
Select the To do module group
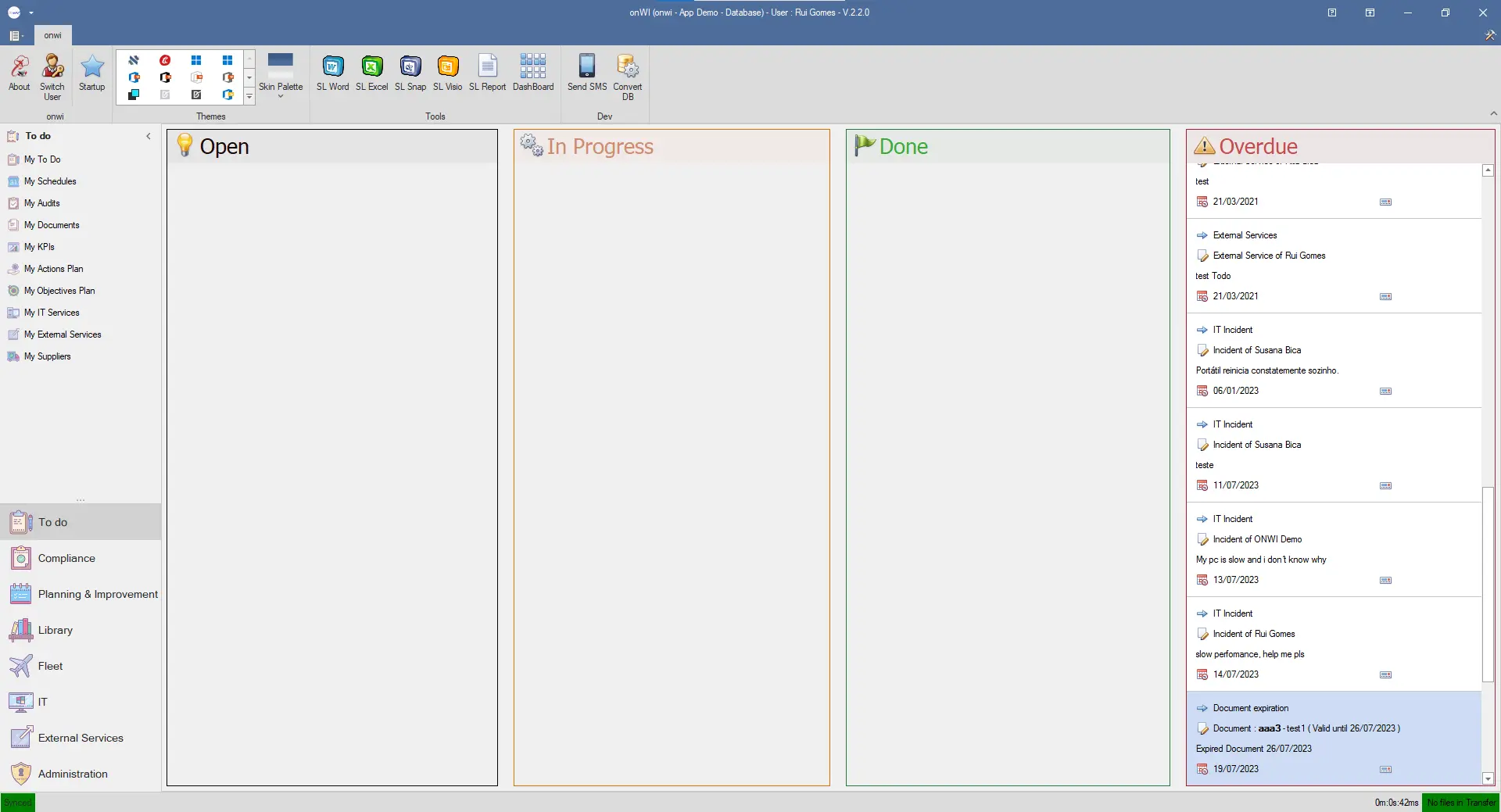point(81,522)
